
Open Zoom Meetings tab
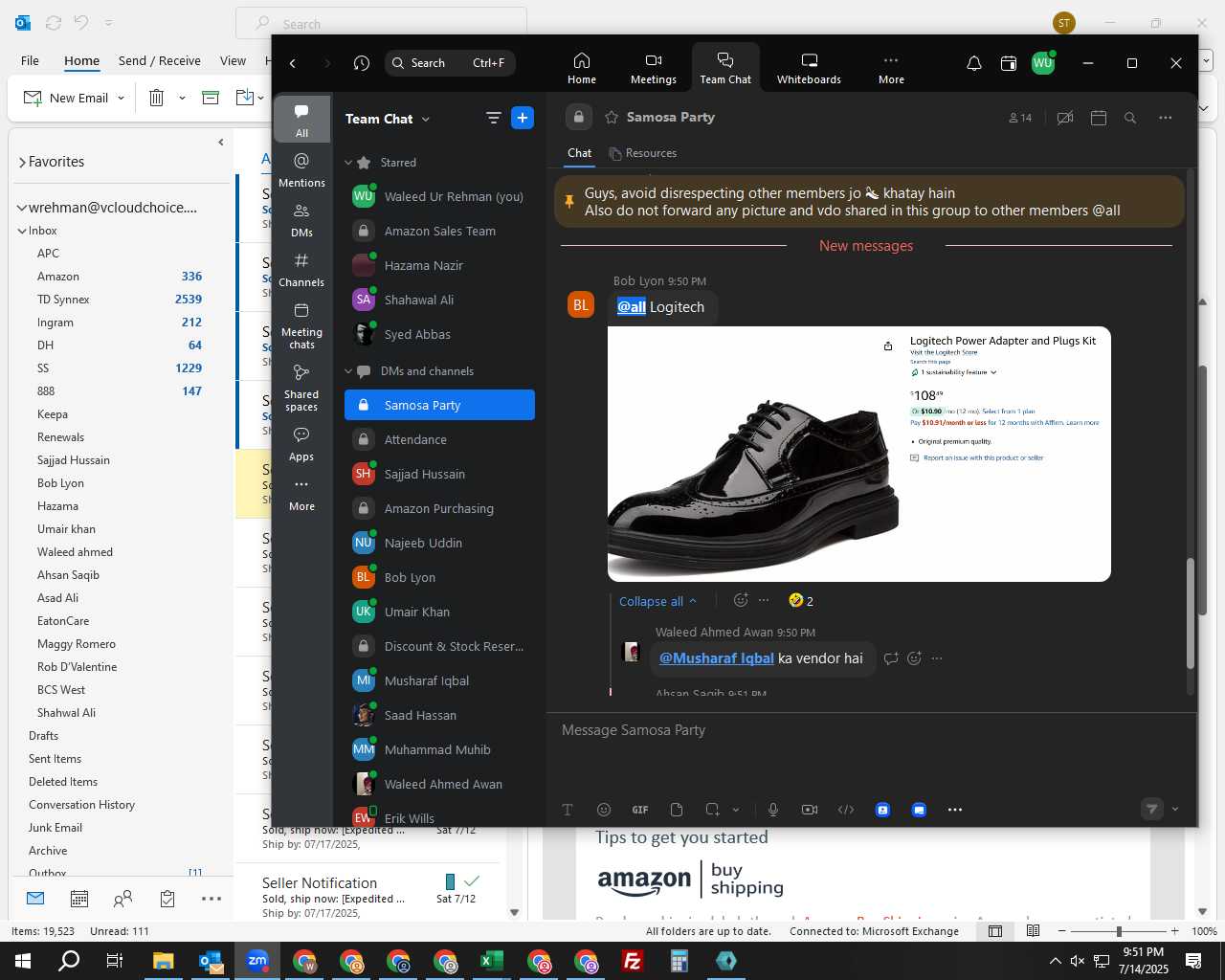[x=654, y=68]
